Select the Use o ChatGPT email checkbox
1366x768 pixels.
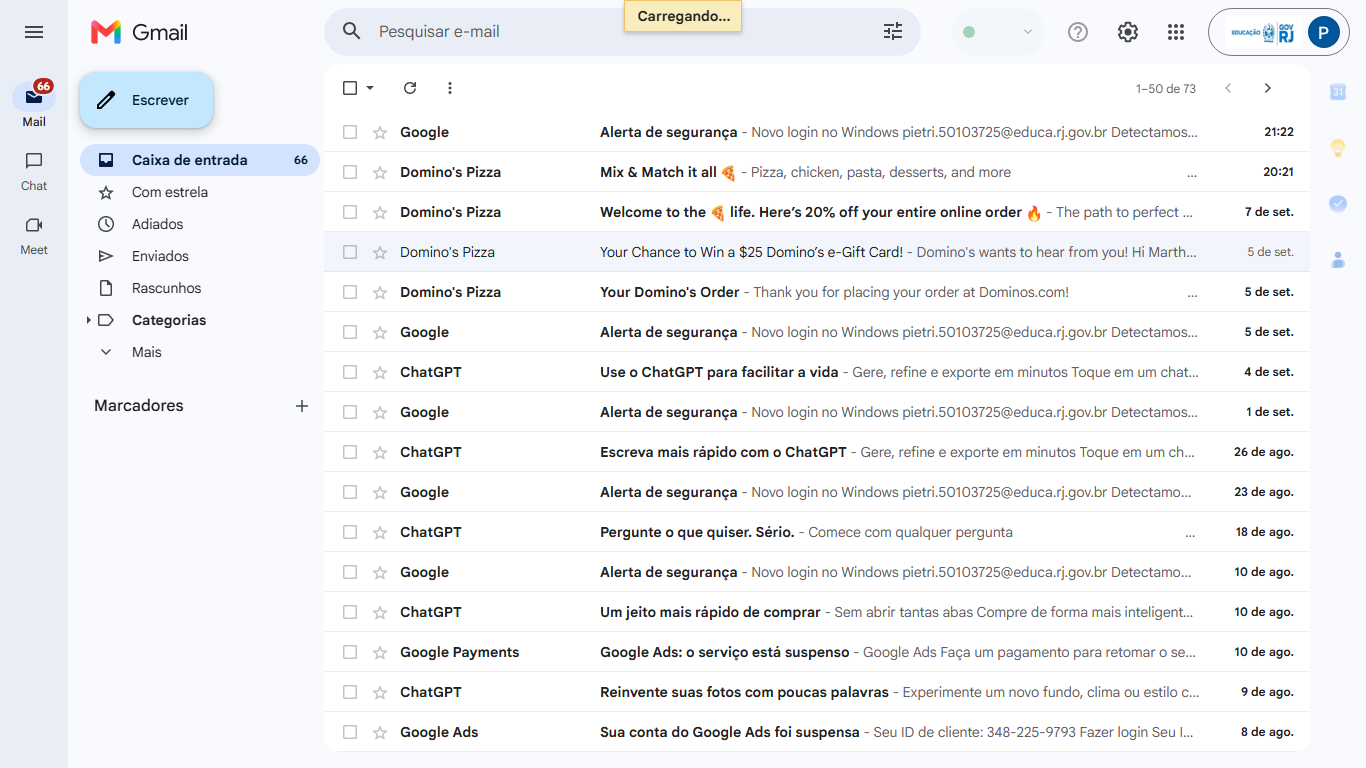[350, 372]
